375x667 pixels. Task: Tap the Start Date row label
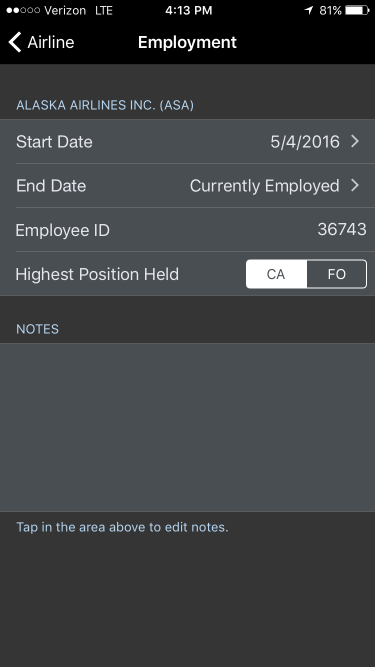tap(54, 142)
